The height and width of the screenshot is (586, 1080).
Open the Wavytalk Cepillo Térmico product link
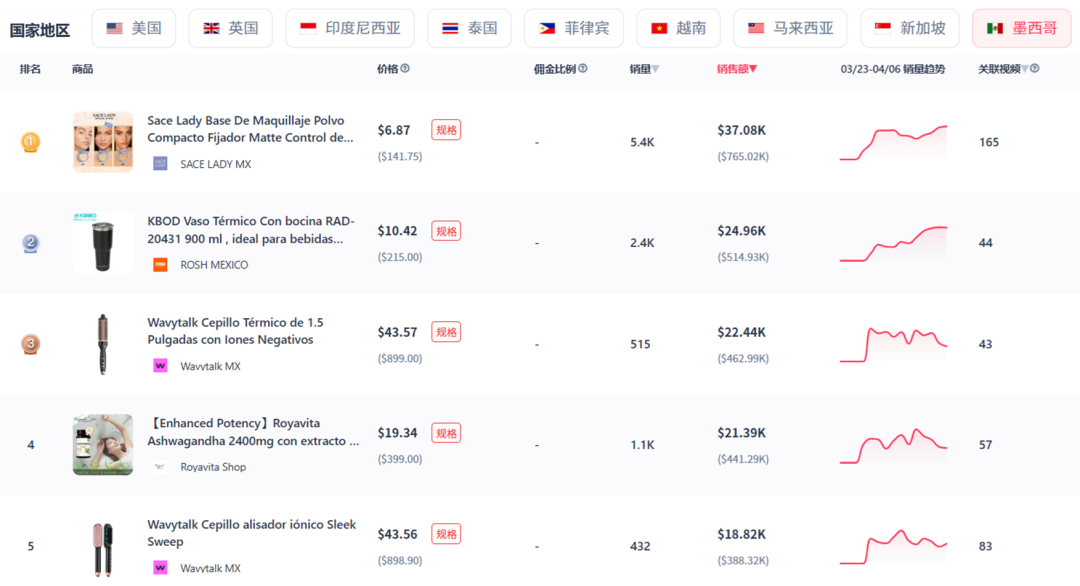235,331
